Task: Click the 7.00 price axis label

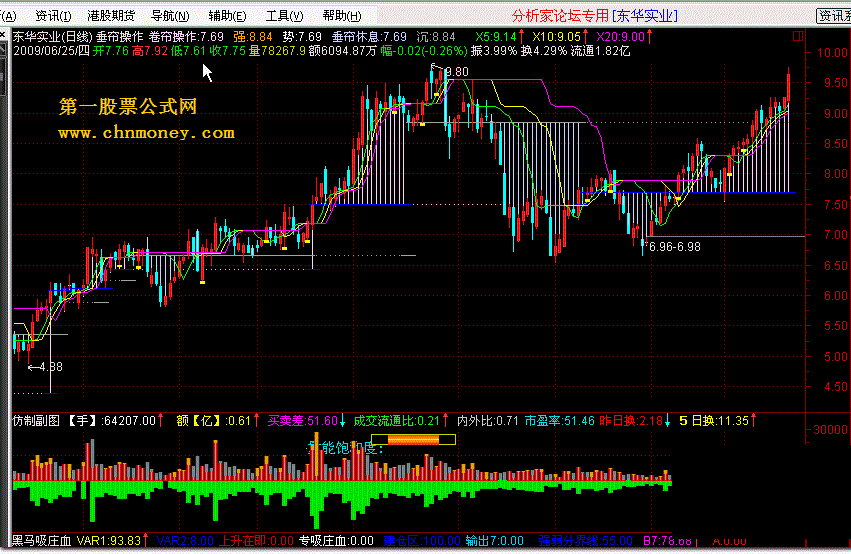Action: pos(835,235)
